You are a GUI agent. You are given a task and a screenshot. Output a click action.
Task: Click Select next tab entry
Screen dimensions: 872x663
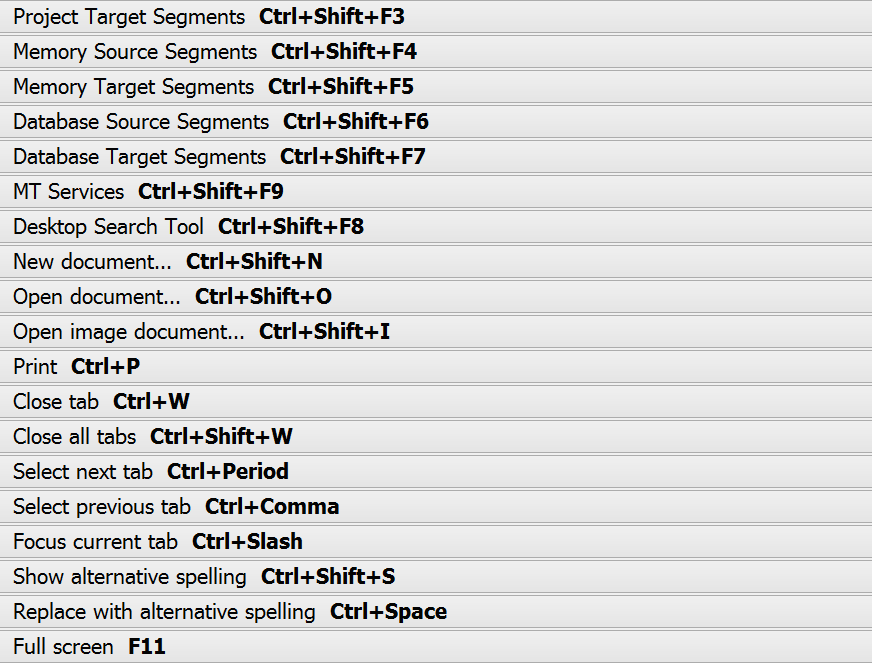(x=83, y=472)
